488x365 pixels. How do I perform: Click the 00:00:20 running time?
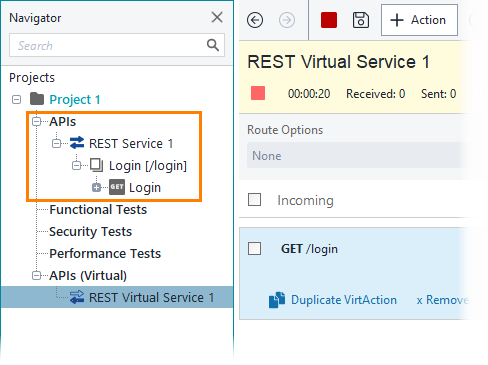coord(309,94)
